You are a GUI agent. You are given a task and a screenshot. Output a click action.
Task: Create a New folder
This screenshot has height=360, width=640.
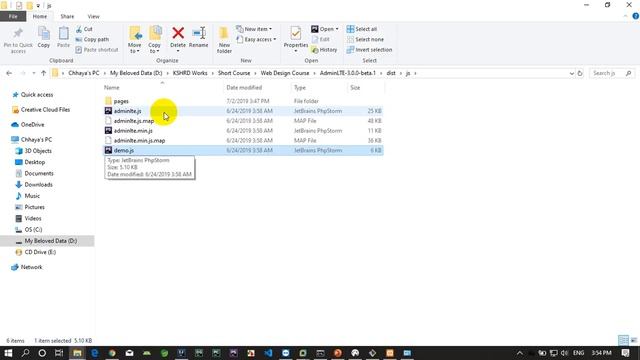tap(224, 40)
